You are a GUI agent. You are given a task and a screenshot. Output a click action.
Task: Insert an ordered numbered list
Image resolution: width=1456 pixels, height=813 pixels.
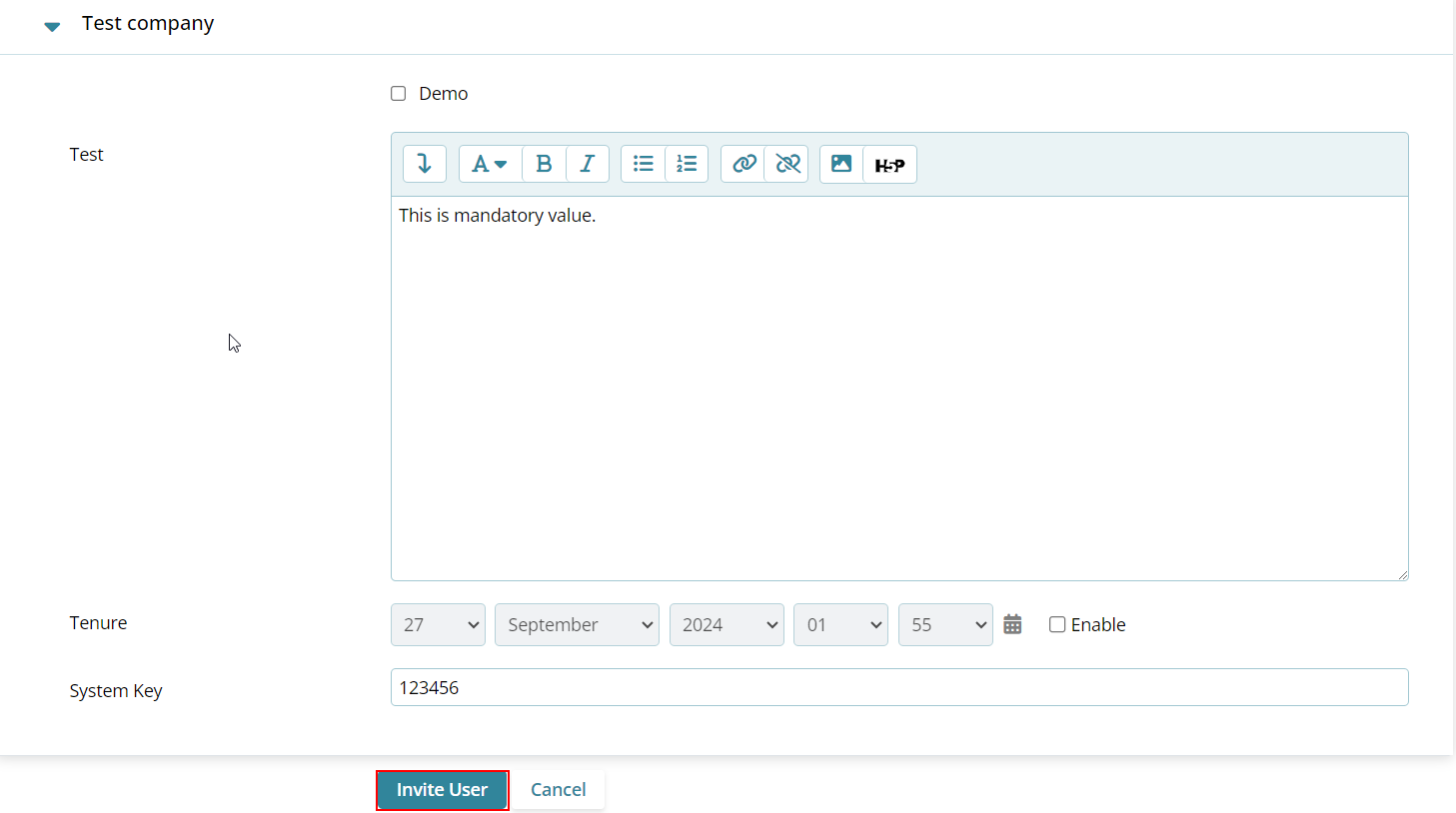click(687, 164)
